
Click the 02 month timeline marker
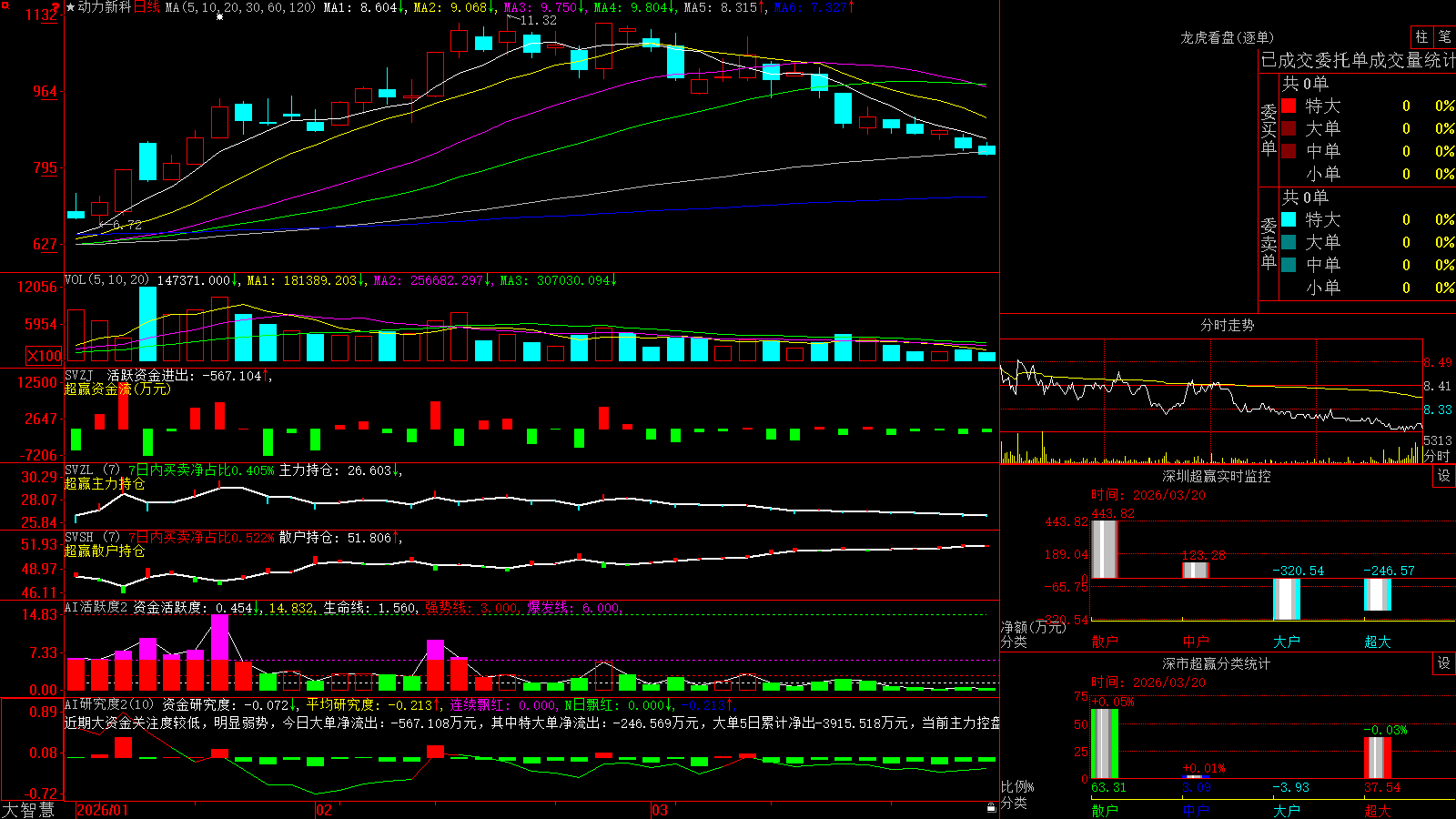(x=323, y=810)
